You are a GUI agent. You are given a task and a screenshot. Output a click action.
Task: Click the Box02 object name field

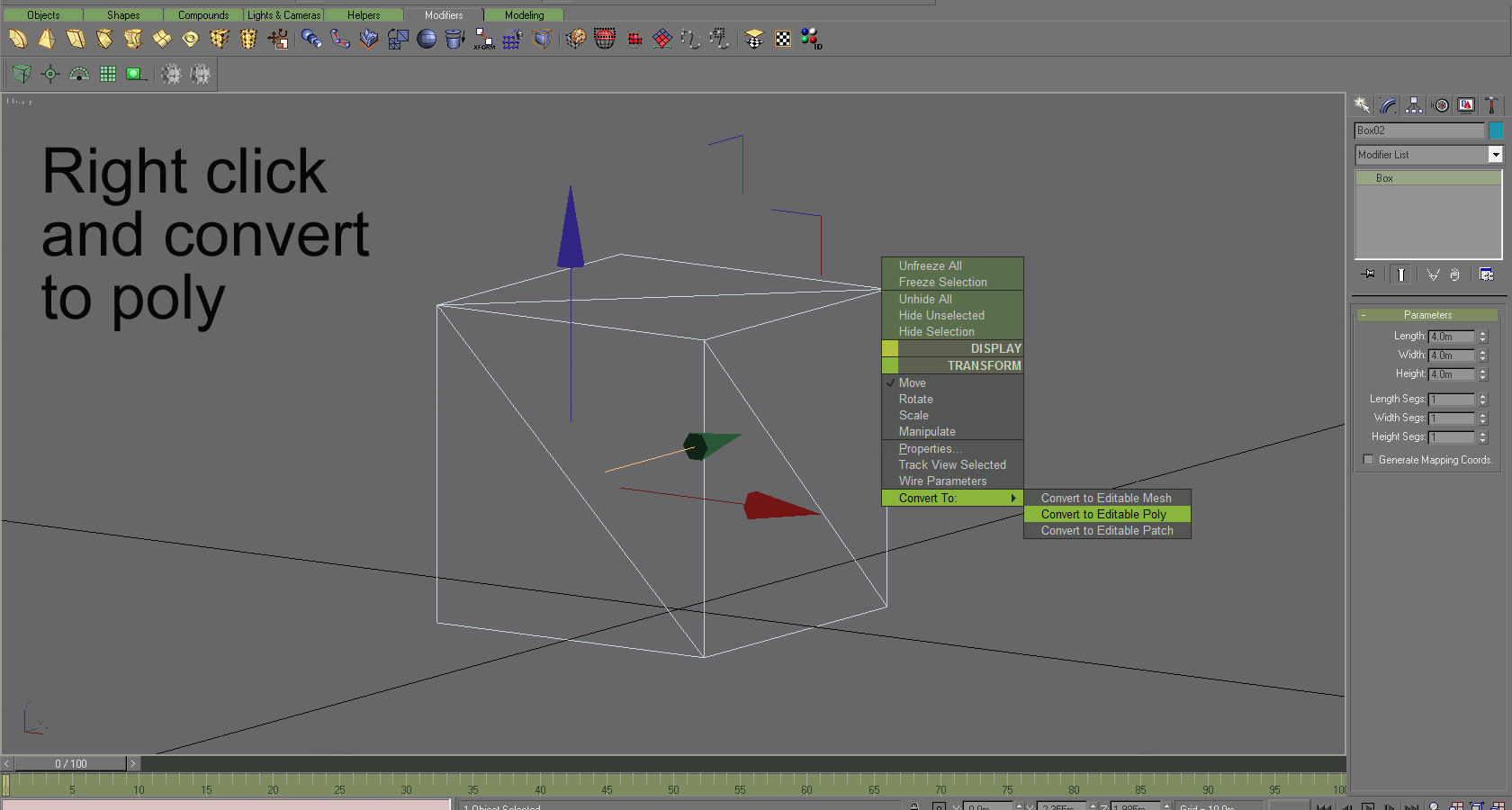[x=1418, y=130]
